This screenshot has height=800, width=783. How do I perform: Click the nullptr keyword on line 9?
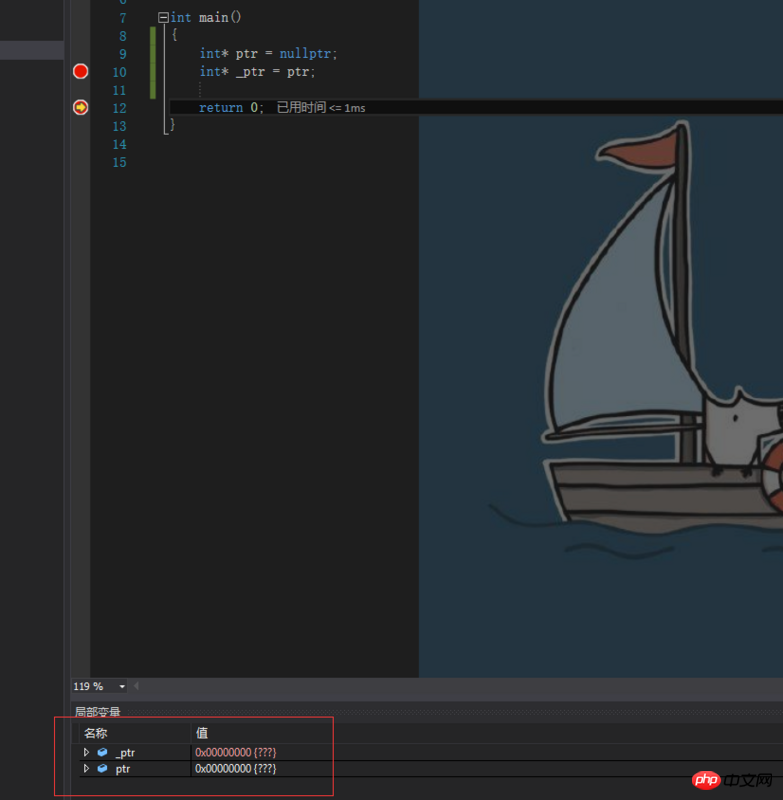point(305,54)
